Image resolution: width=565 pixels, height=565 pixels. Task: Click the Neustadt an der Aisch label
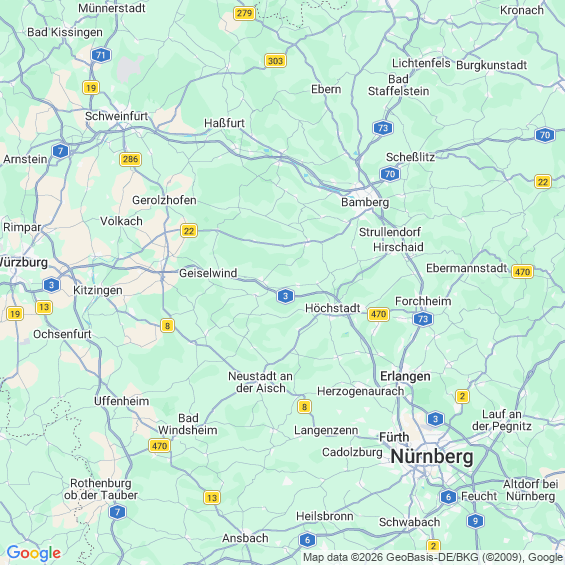tap(260, 382)
